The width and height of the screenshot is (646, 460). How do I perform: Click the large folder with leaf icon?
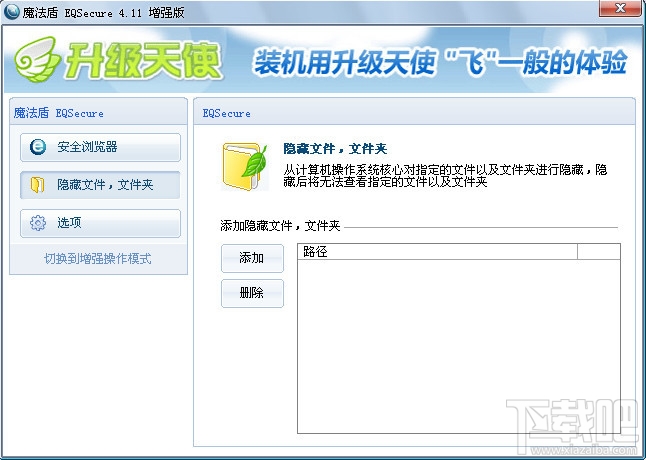pos(245,166)
